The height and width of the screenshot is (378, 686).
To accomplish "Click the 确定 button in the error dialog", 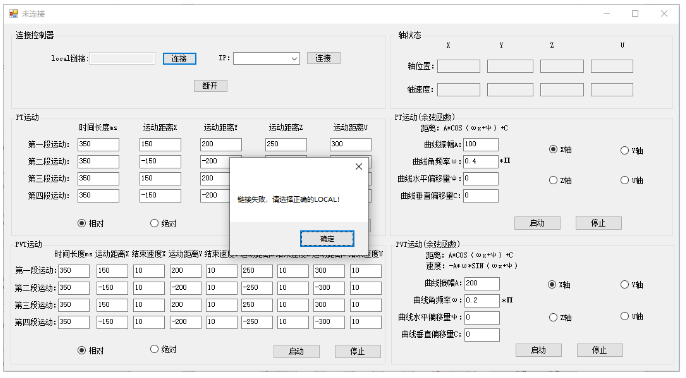I will point(327,238).
